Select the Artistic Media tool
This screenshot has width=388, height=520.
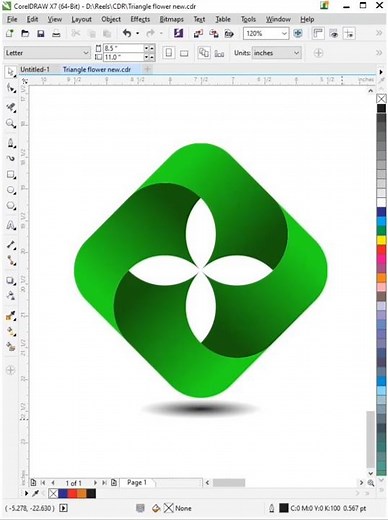pyautogui.click(x=11, y=158)
